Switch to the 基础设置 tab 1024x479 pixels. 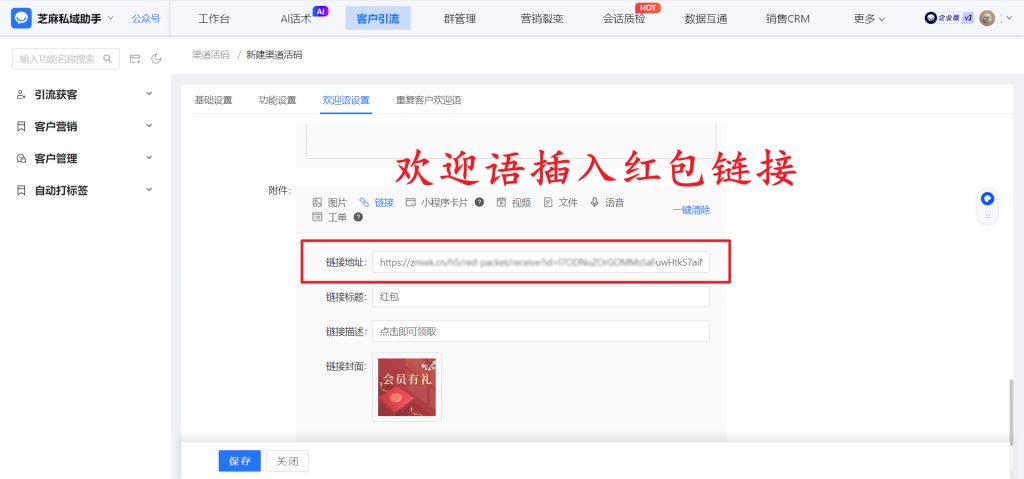click(213, 100)
